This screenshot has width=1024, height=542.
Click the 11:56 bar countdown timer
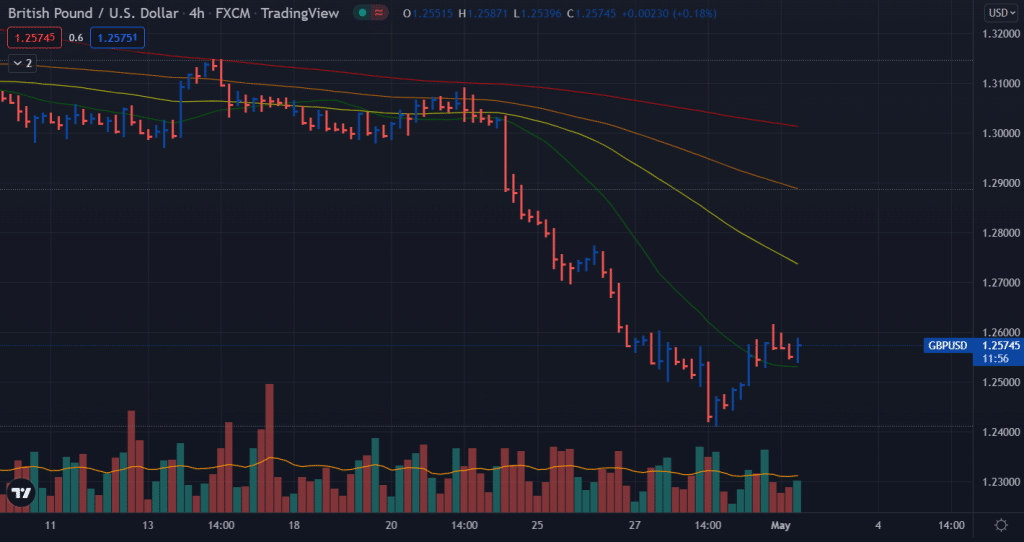pos(995,359)
